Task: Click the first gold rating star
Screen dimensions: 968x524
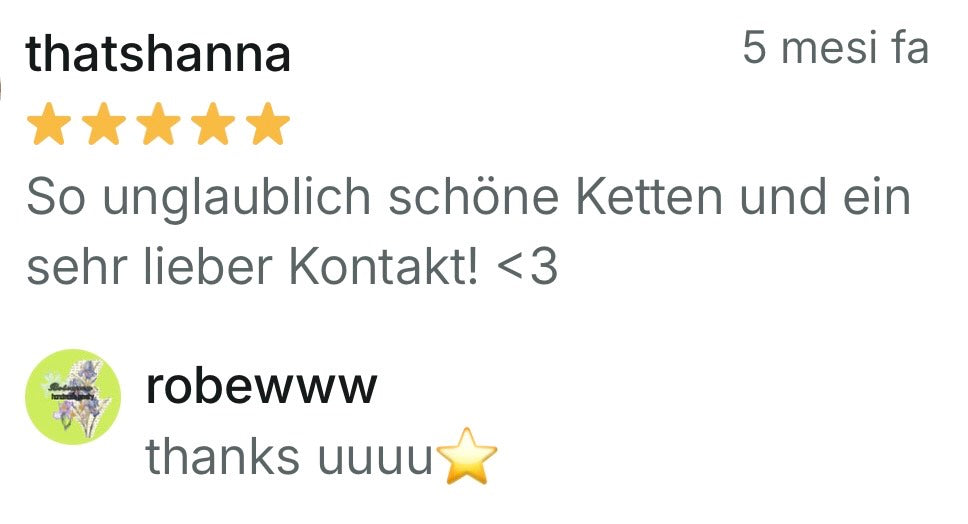Action: click(x=49, y=123)
